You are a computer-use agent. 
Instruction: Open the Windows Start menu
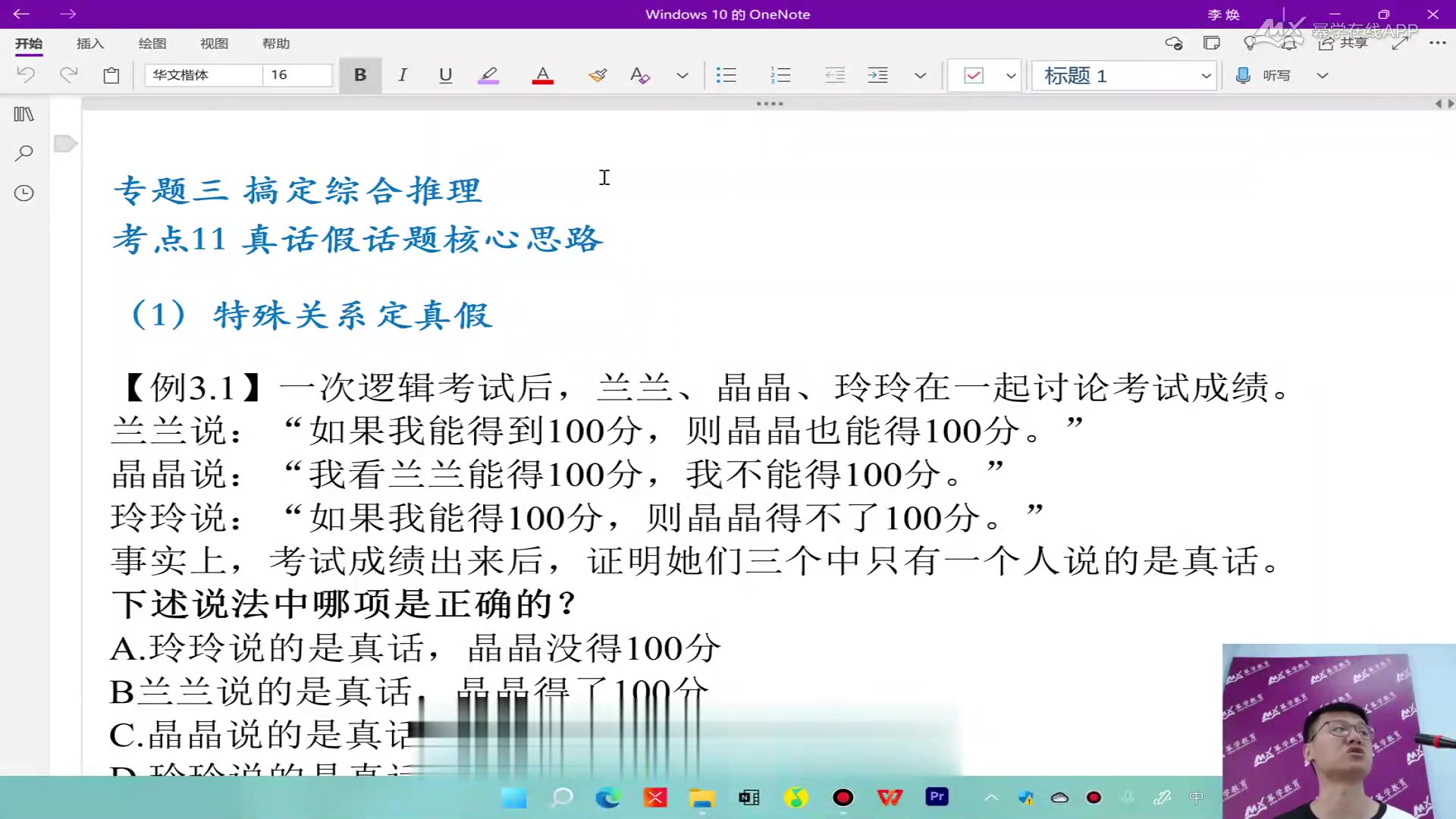coord(514,797)
